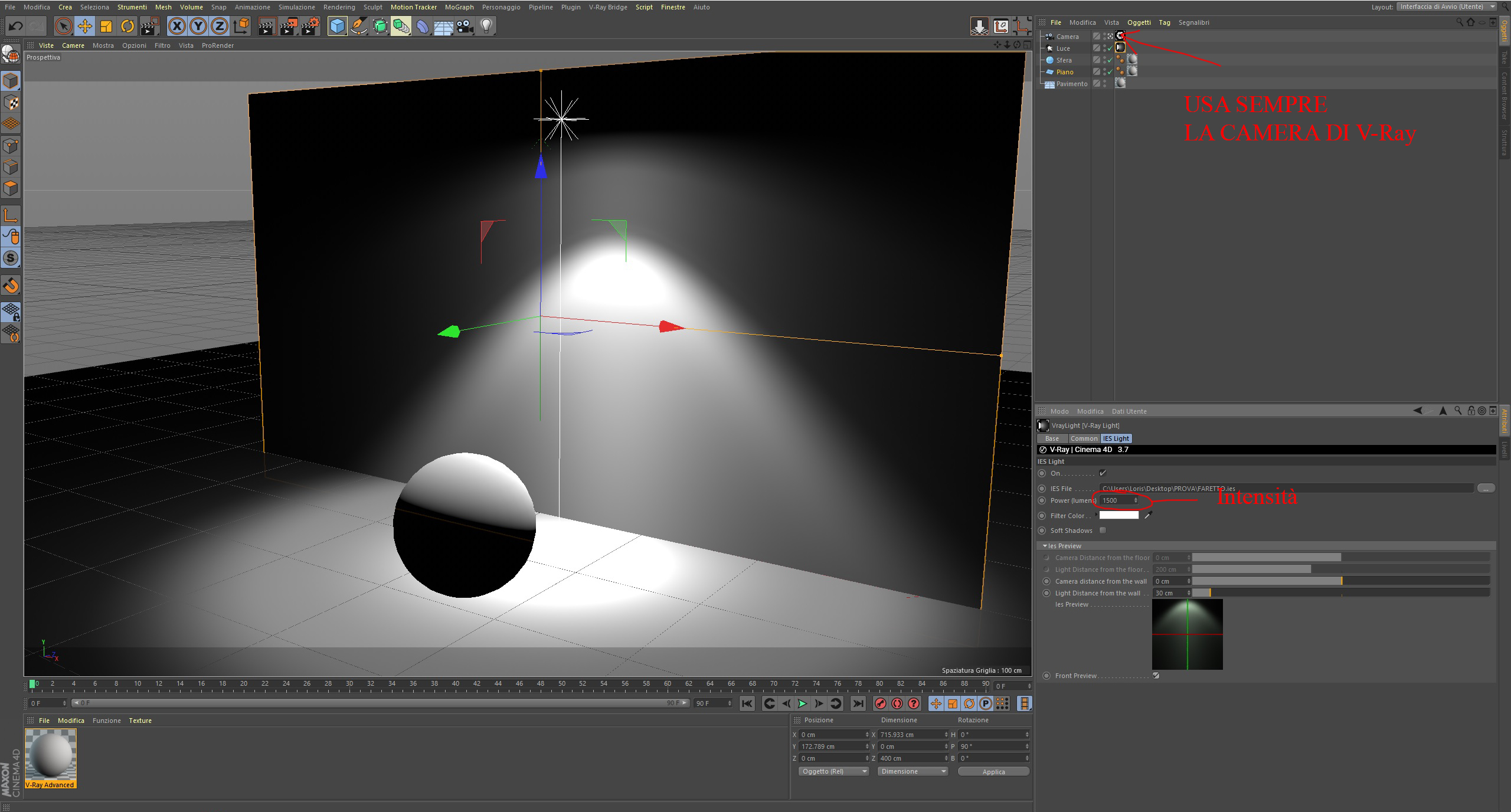This screenshot has height=812, width=1511.
Task: Select the Rotate tool icon
Action: click(127, 26)
